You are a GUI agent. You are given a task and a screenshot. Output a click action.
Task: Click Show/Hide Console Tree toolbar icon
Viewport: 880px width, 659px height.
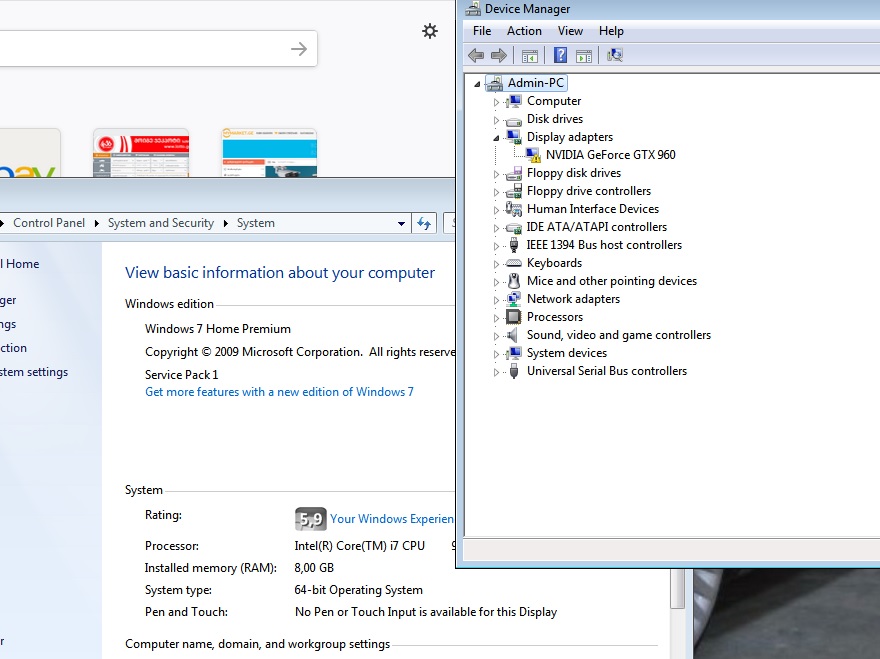pos(530,56)
